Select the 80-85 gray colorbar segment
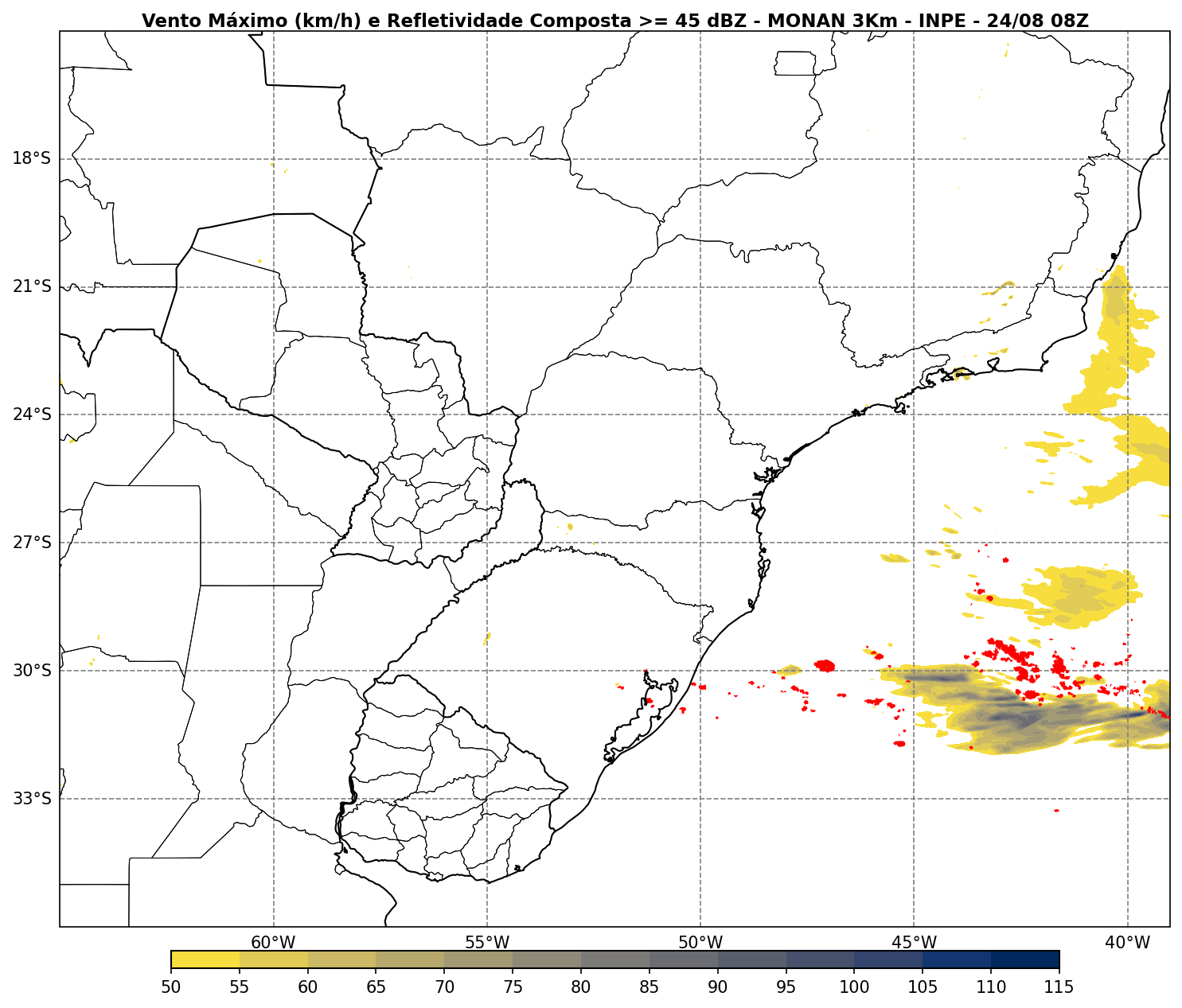 (615, 959)
